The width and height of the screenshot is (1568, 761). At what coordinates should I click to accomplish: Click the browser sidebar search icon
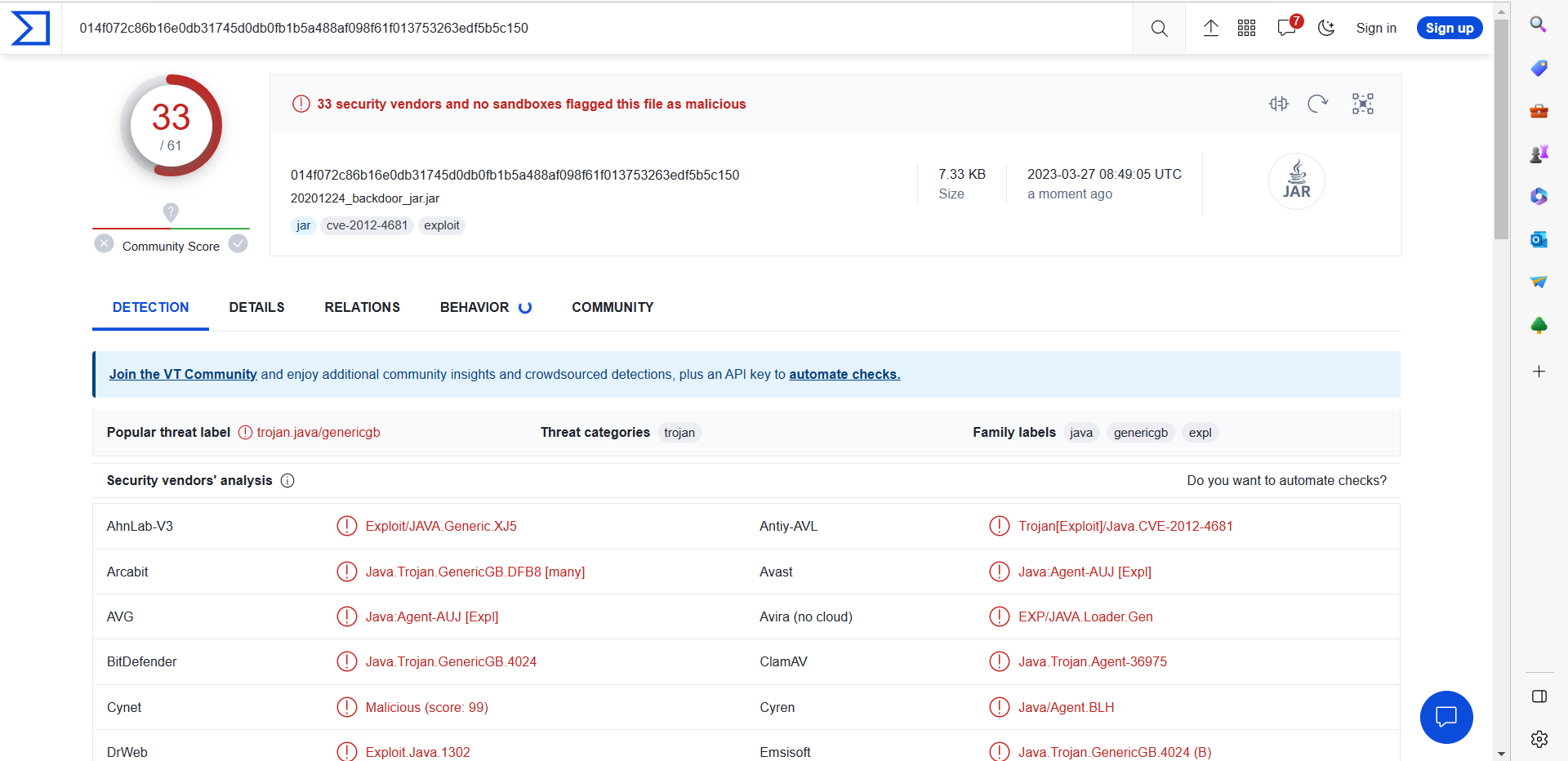click(1539, 24)
